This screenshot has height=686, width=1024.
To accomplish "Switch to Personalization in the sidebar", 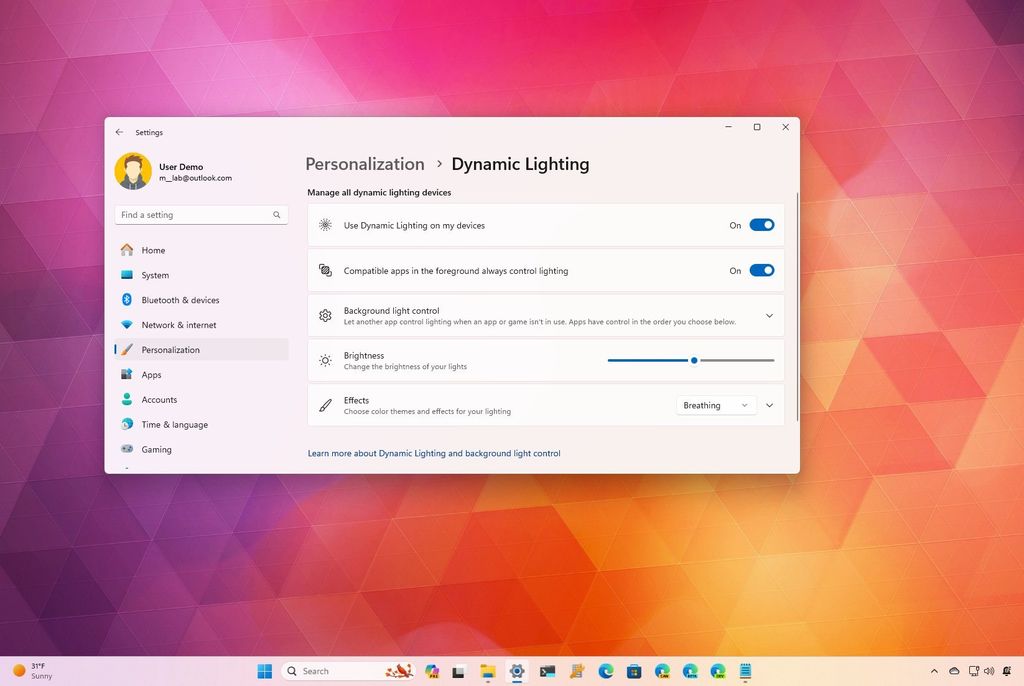I will coord(170,349).
